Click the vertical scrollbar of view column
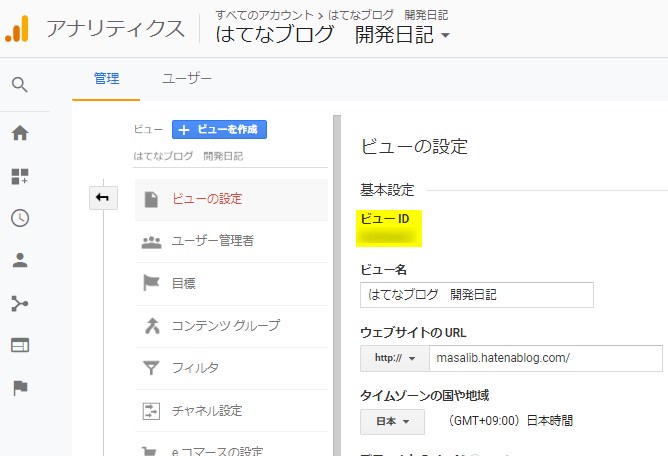This screenshot has width=668, height=456. (x=337, y=286)
